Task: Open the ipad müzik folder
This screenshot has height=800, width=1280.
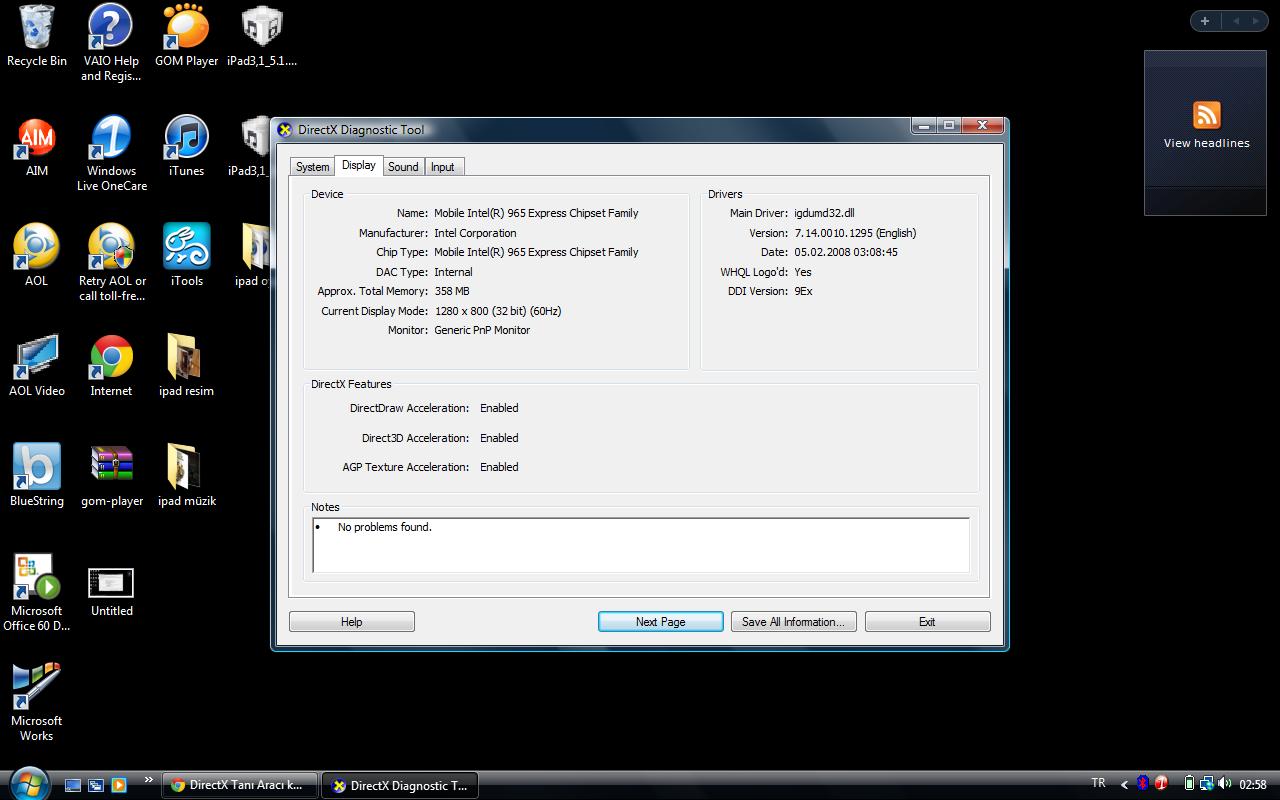Action: [x=186, y=476]
